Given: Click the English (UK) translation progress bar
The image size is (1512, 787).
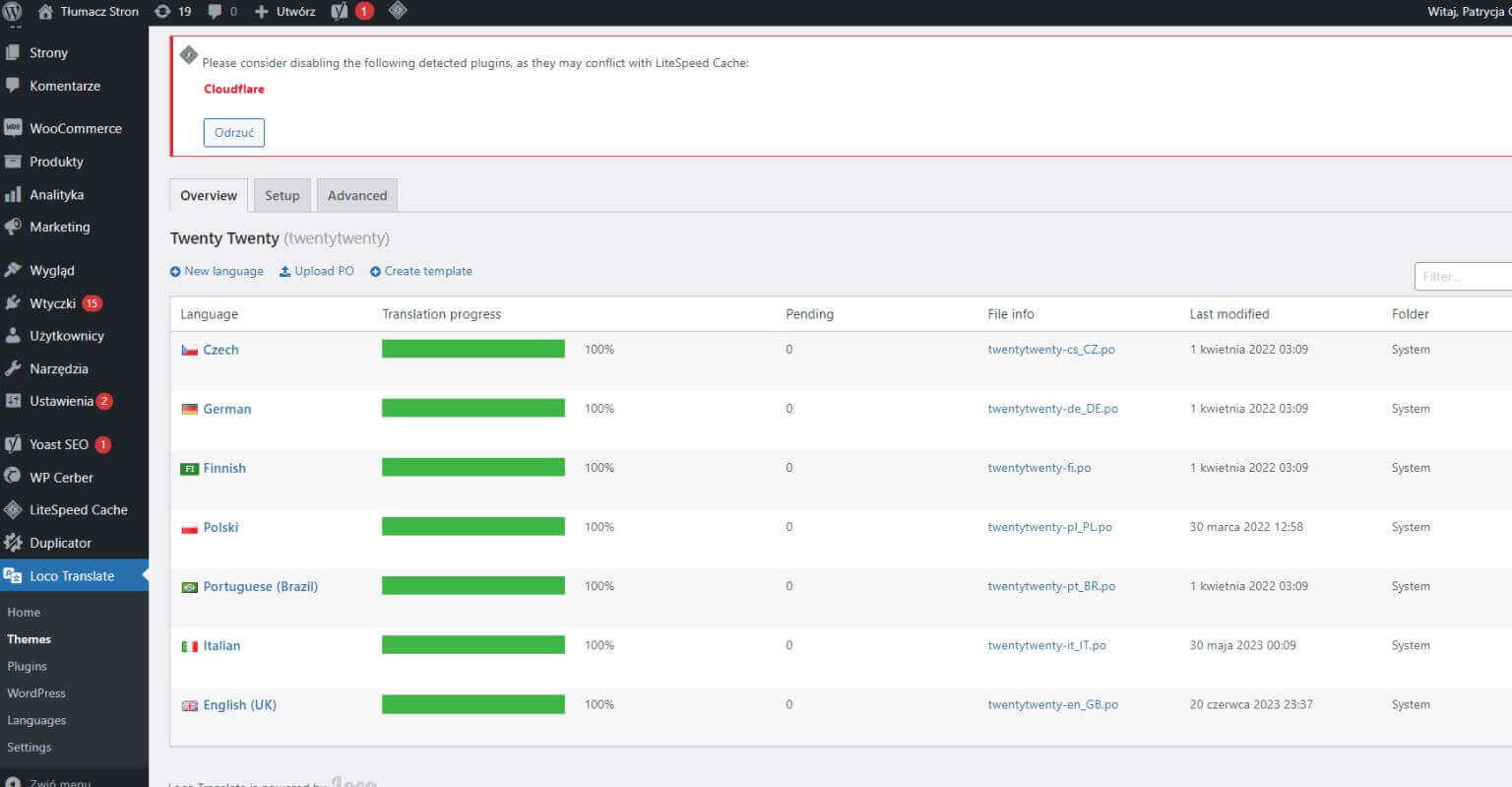Looking at the screenshot, I should pos(473,703).
